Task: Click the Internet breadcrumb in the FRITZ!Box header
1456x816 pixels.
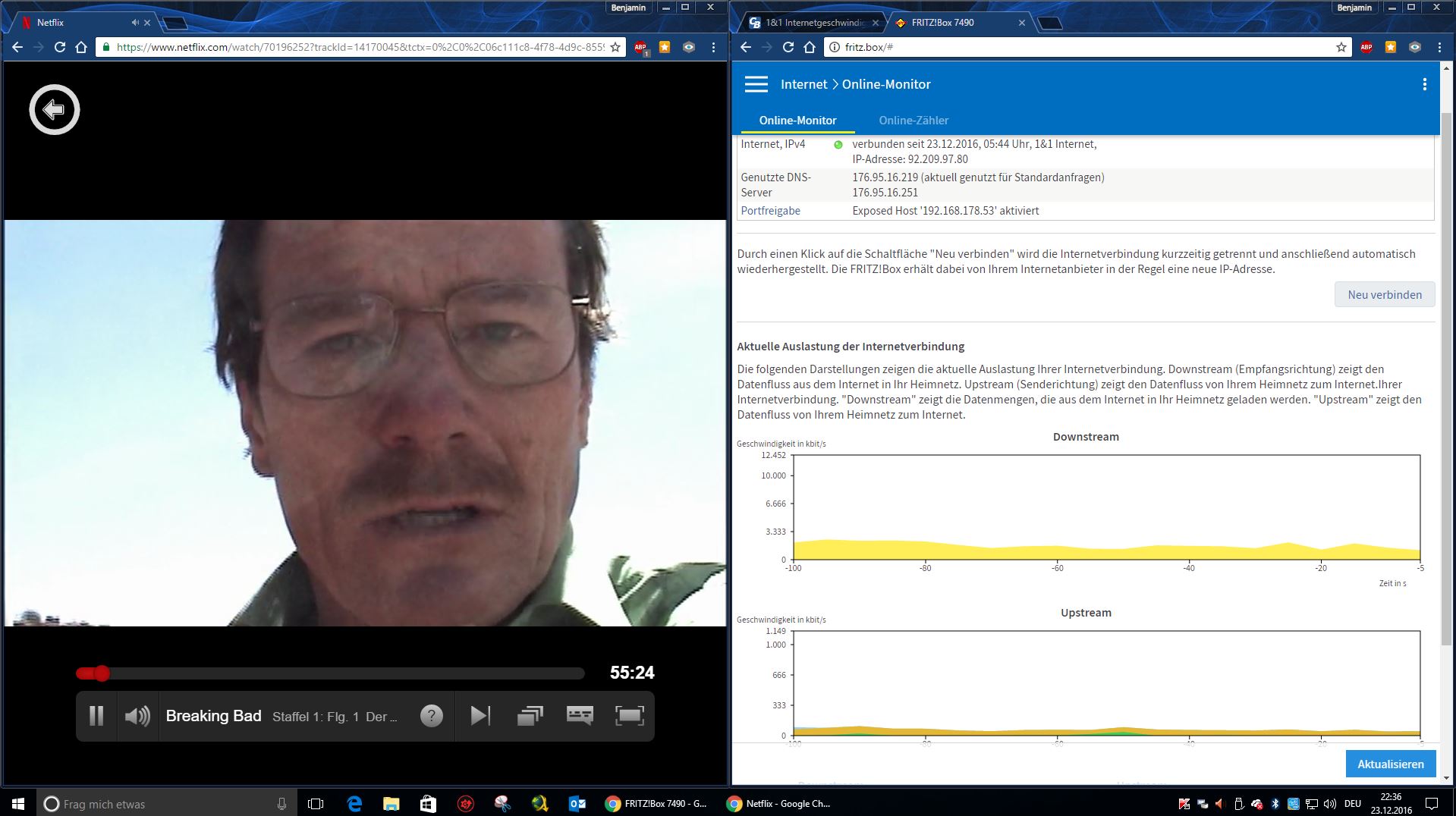Action: coord(803,84)
